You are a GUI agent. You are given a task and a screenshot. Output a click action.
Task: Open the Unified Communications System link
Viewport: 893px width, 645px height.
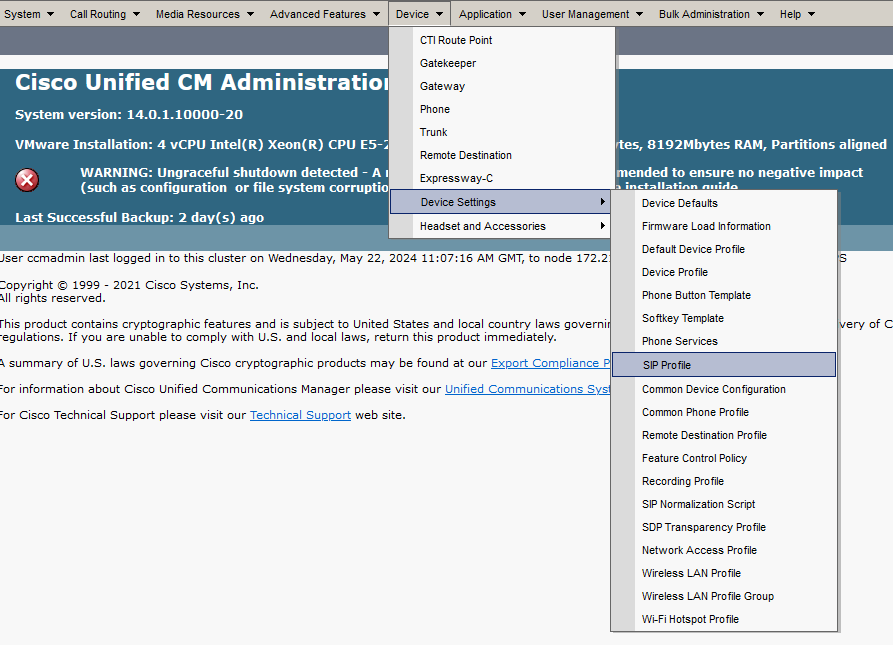(527, 389)
